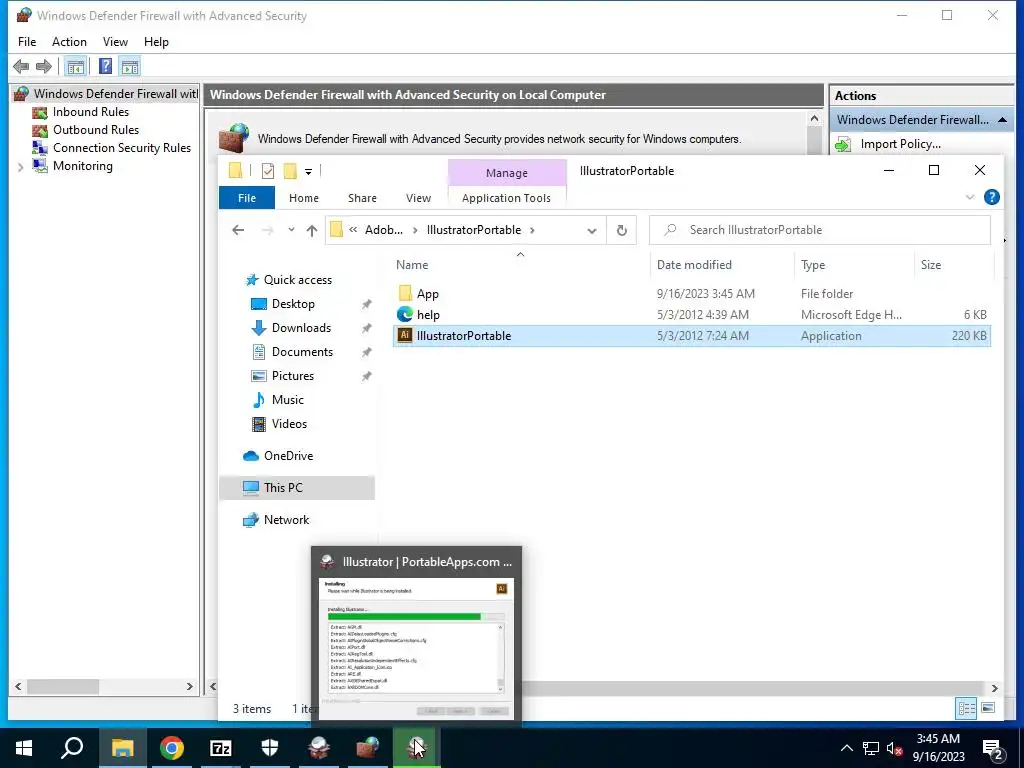The image size is (1024, 768).
Task: Refresh the IllustratorPortable folder view
Action: [x=622, y=231]
